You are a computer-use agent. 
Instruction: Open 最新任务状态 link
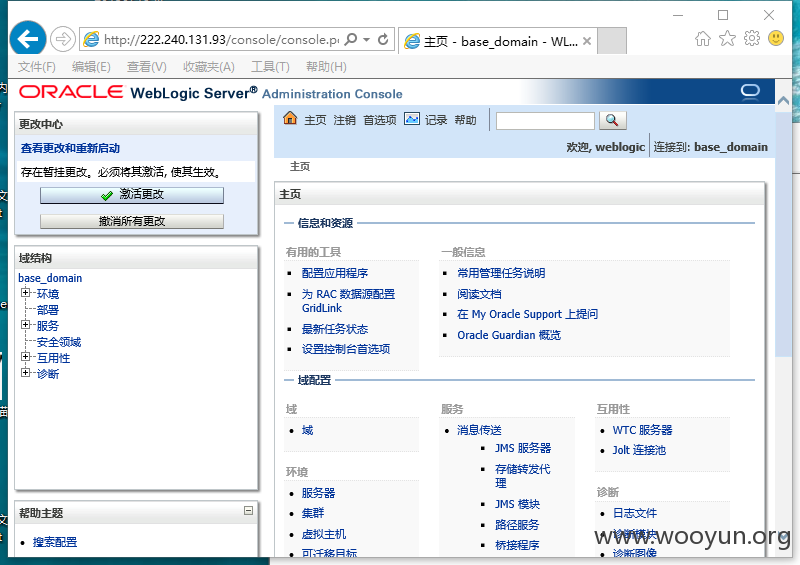tap(335, 329)
